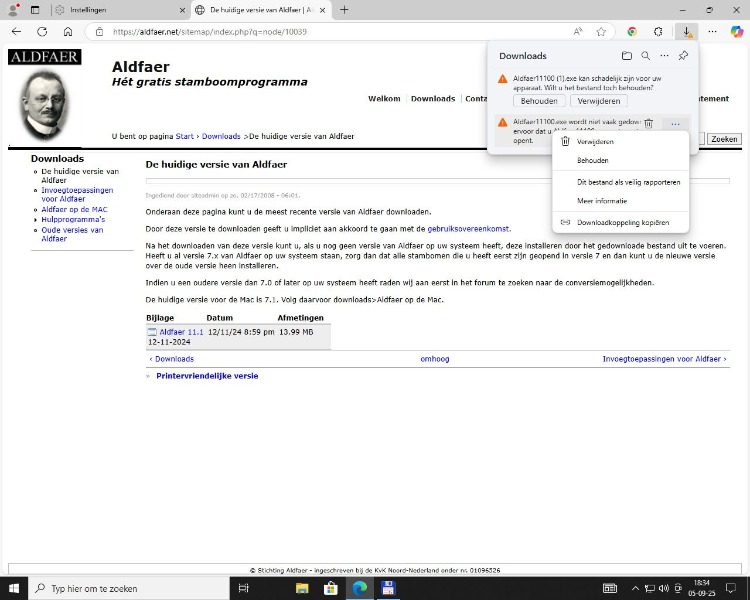Add page to favorites with star icon
The image size is (750, 600).
[x=601, y=31]
